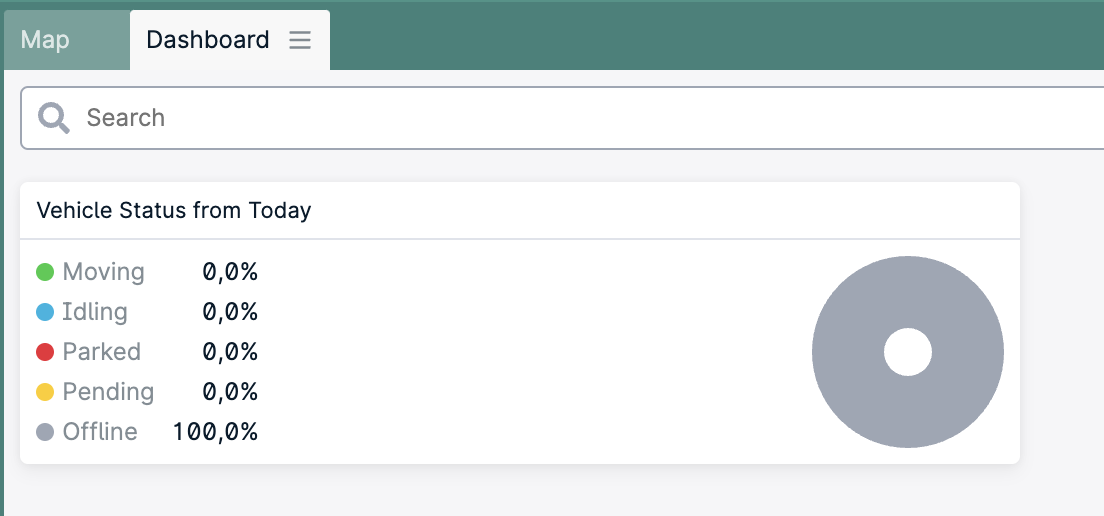Image resolution: width=1104 pixels, height=516 pixels.
Task: Focus the Search input field
Action: (x=563, y=118)
